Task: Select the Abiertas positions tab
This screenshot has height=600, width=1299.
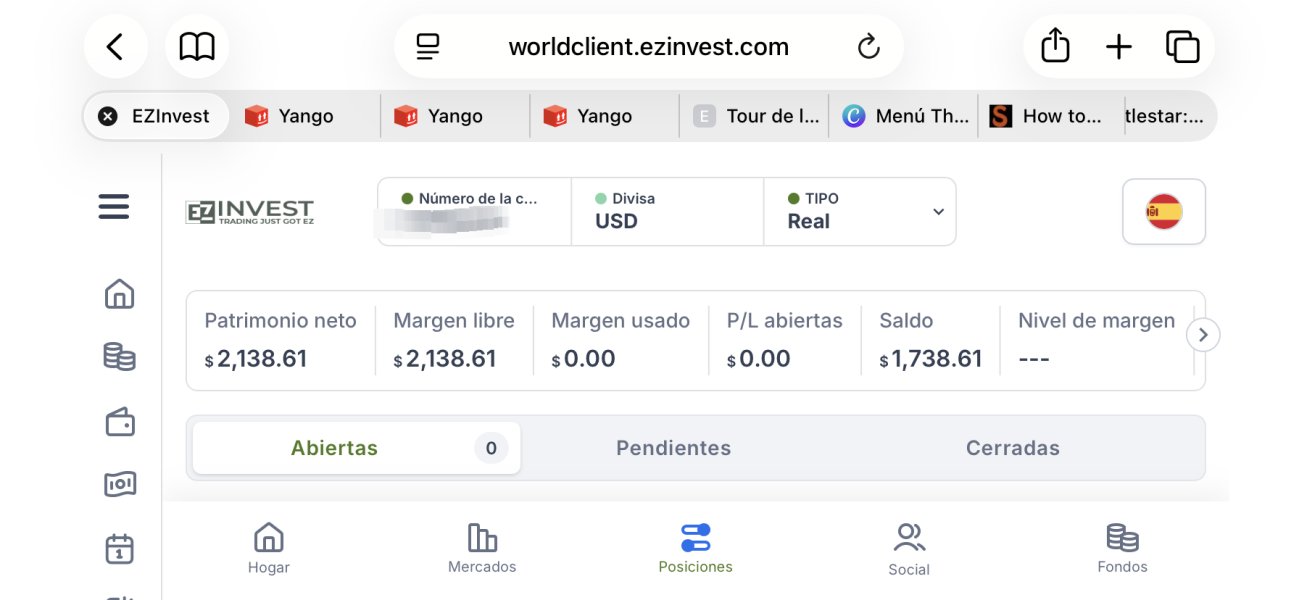Action: point(356,448)
